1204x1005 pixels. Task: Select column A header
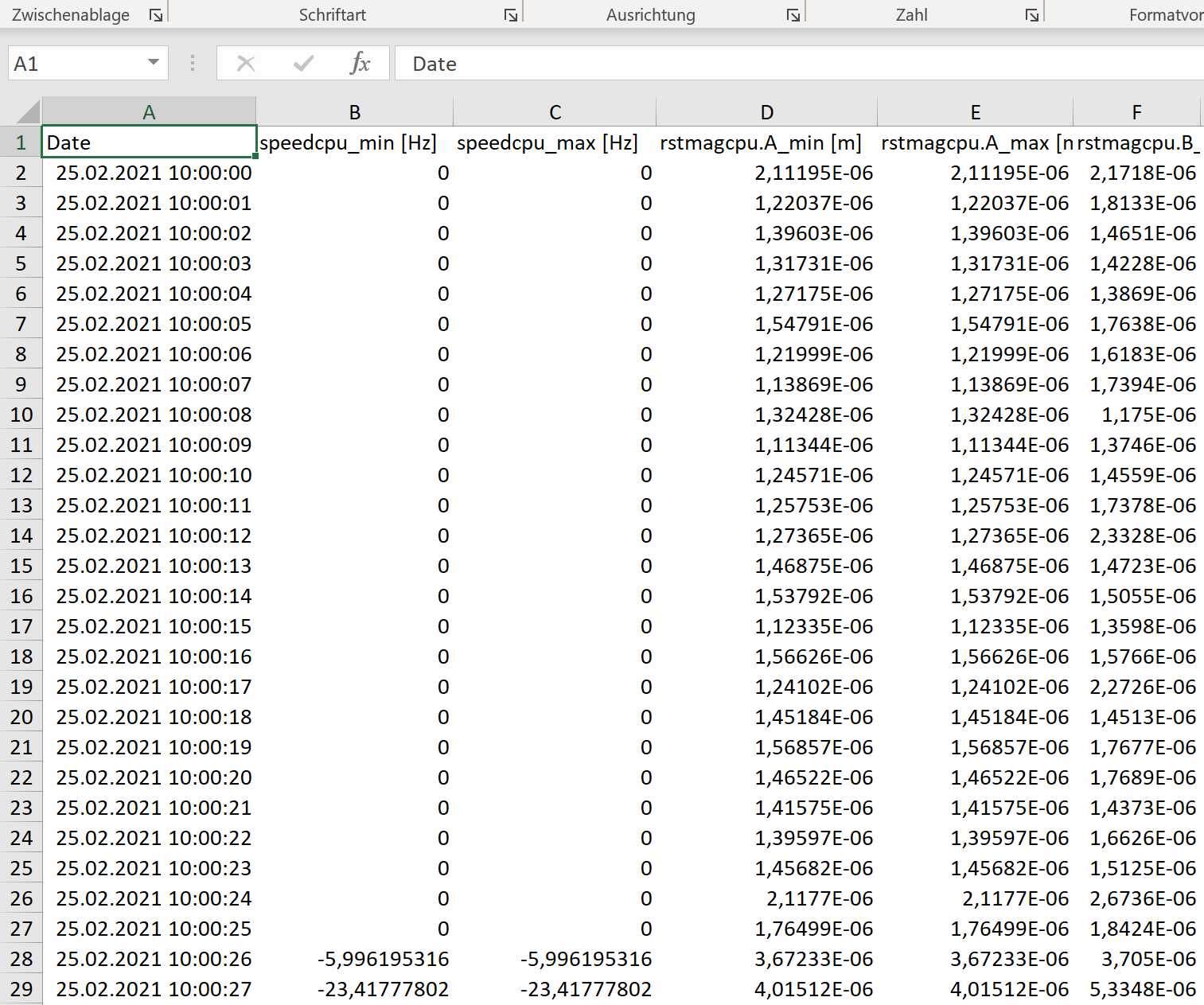coord(149,112)
